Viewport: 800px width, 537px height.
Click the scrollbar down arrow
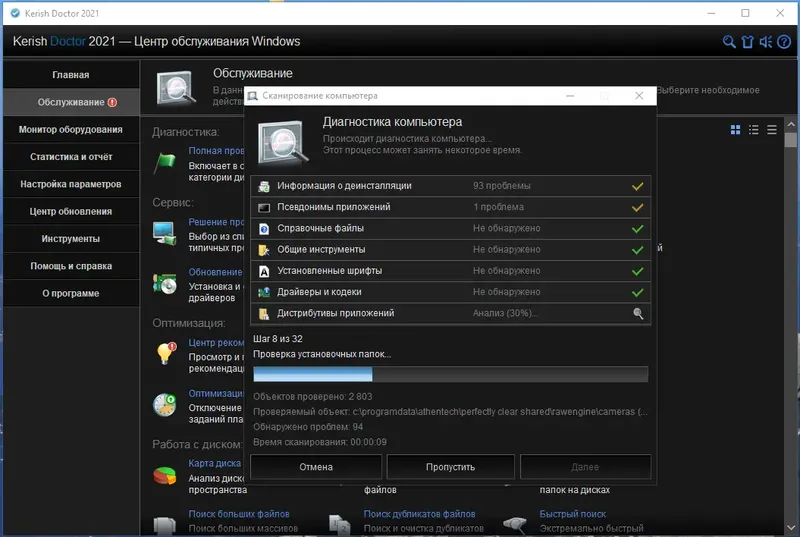[791, 528]
